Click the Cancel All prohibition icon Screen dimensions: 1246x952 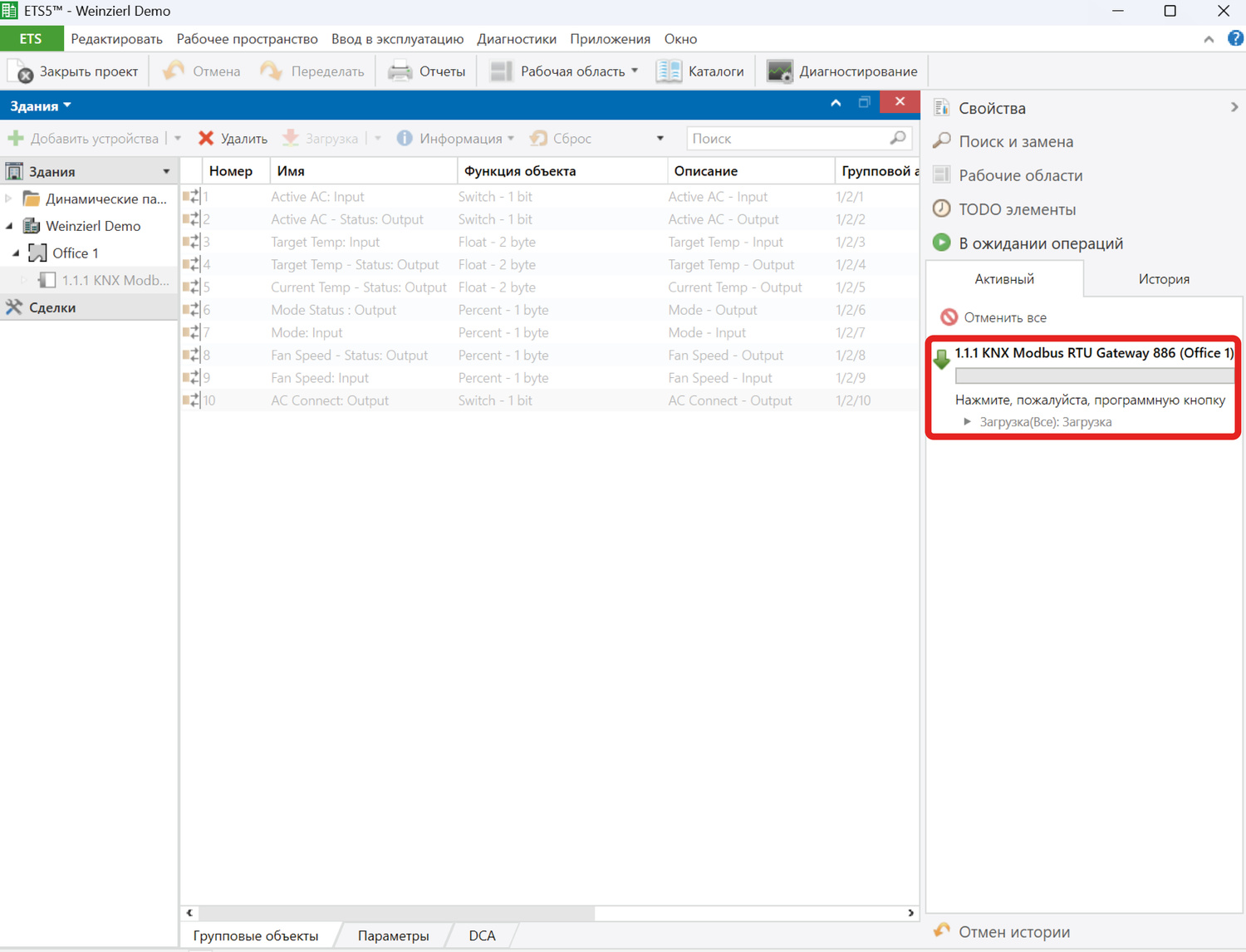949,317
